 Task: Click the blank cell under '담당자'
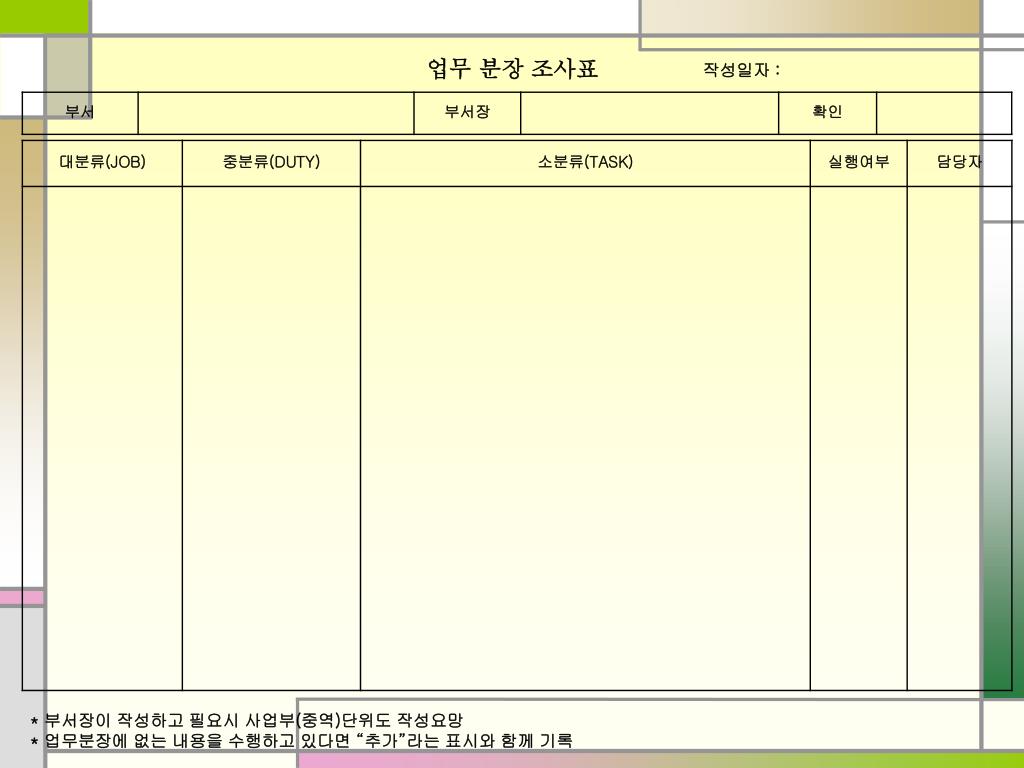[x=959, y=438]
